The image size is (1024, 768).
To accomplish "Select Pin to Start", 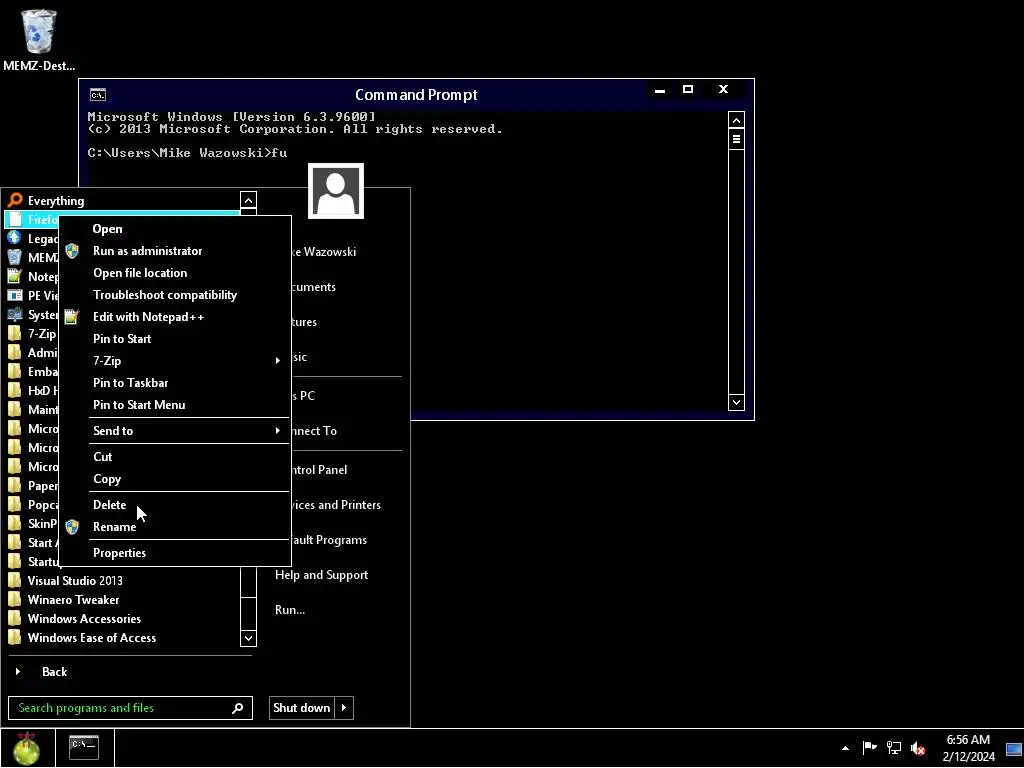I will [175, 339].
